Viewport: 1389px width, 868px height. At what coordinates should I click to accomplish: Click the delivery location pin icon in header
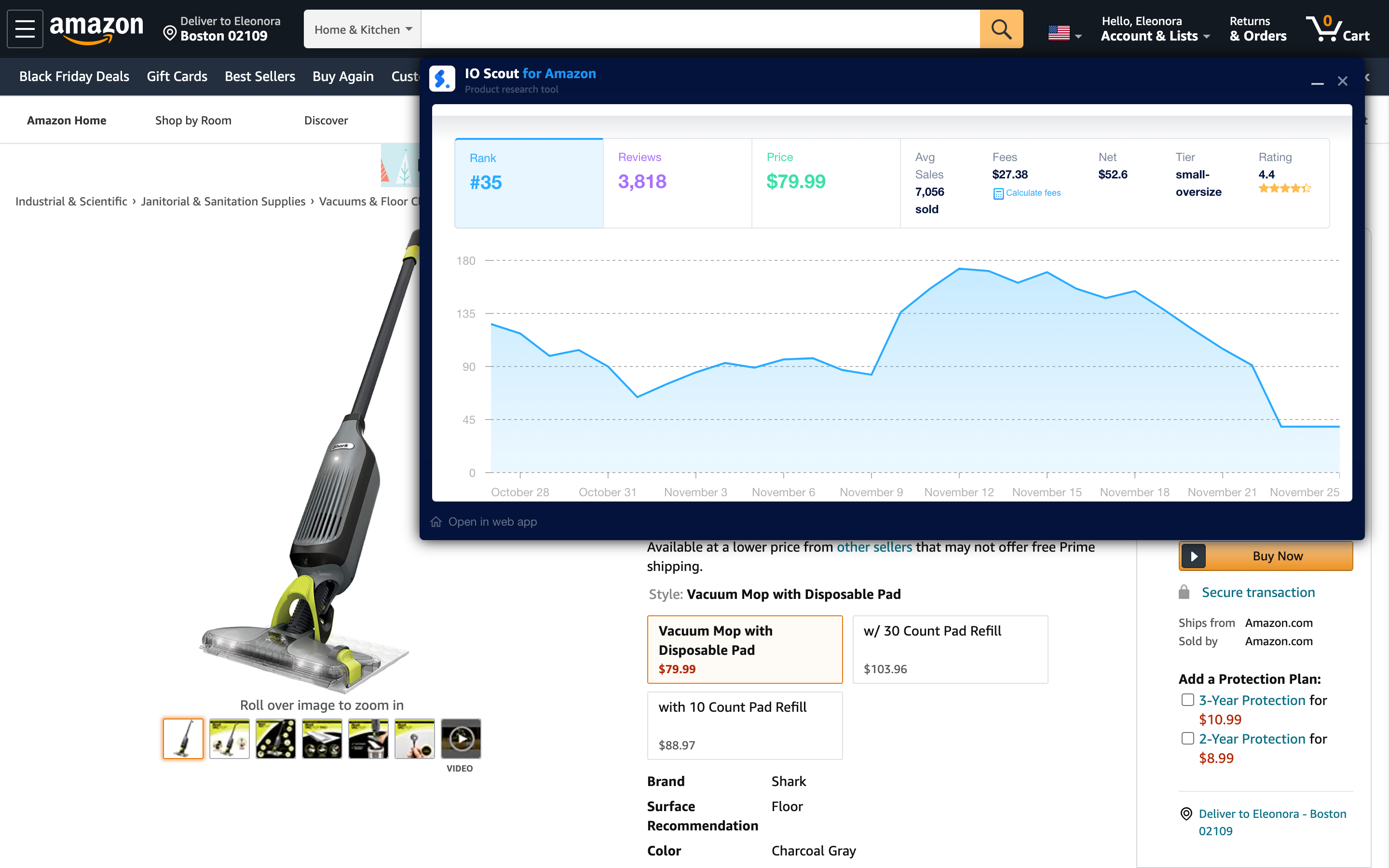[x=169, y=33]
